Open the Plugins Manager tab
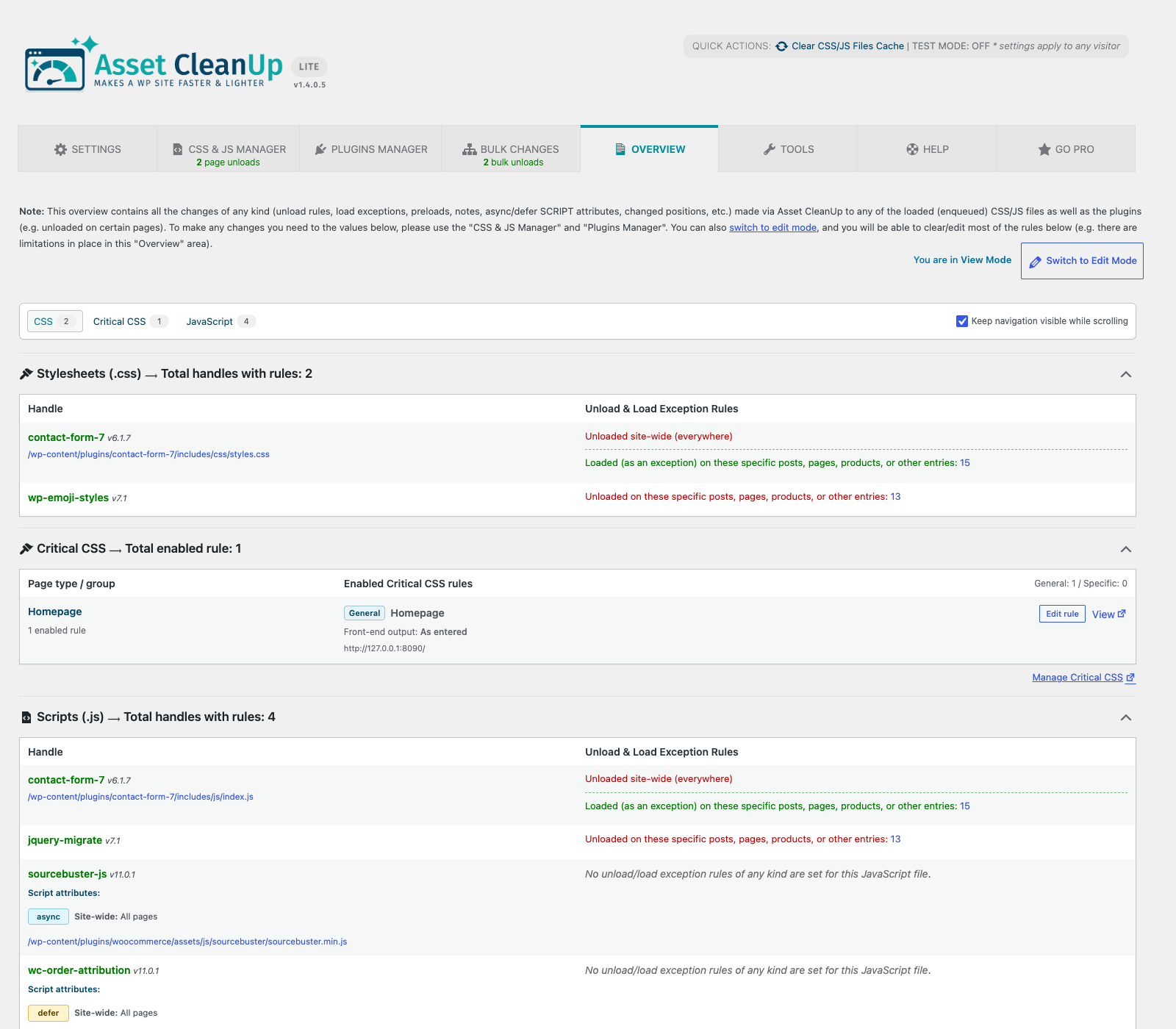1176x1029 pixels. click(x=370, y=149)
